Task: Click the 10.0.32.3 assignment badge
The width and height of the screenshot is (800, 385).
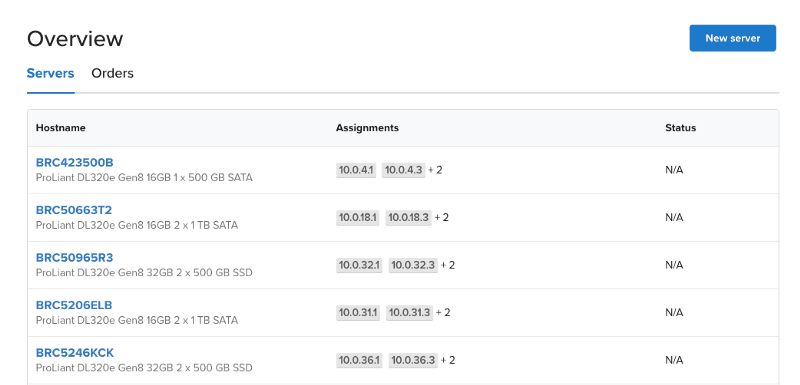Action: click(x=413, y=265)
